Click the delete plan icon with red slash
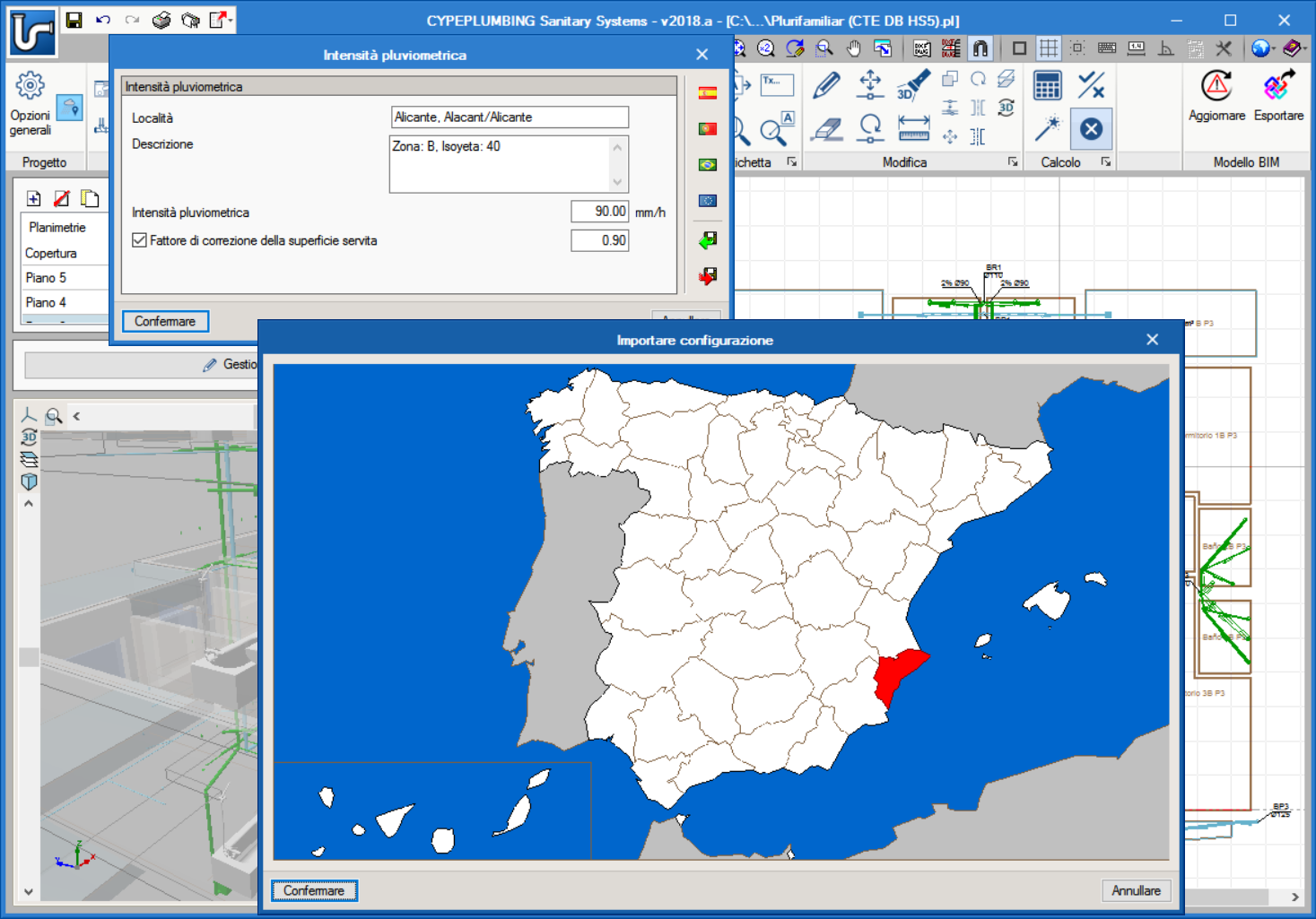 tap(62, 198)
